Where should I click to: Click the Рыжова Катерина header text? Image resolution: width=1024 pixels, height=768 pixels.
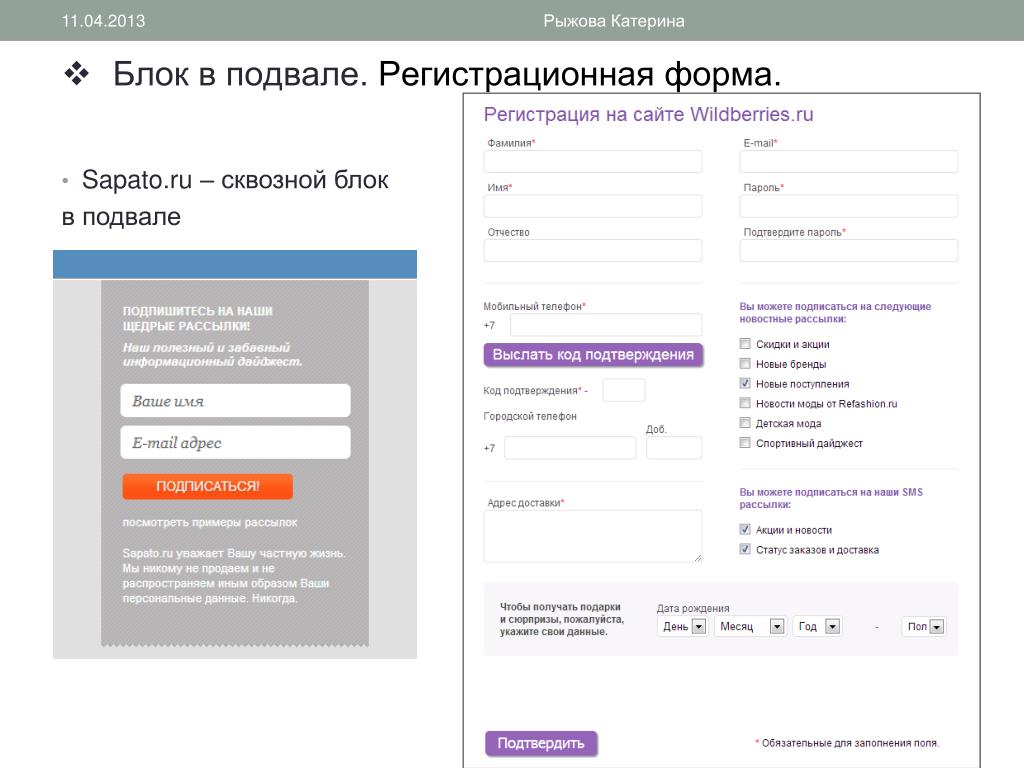pos(614,21)
